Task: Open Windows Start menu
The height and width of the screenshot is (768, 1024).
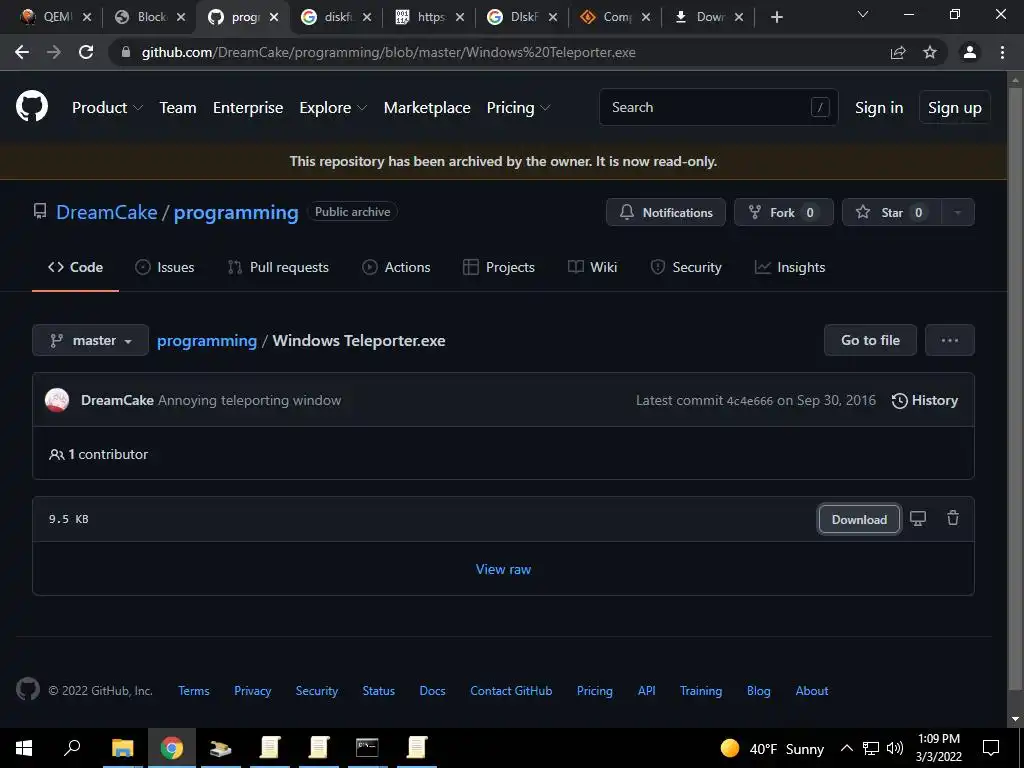Action: (24, 748)
